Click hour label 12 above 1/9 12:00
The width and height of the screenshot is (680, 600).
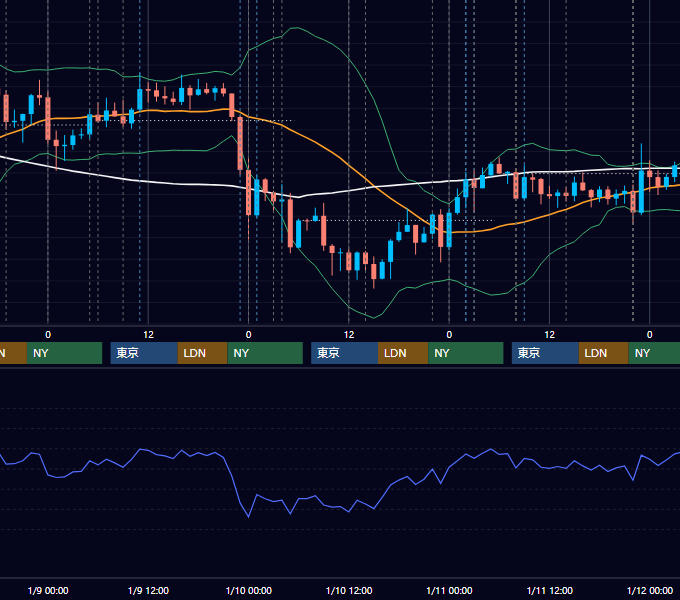click(148, 335)
